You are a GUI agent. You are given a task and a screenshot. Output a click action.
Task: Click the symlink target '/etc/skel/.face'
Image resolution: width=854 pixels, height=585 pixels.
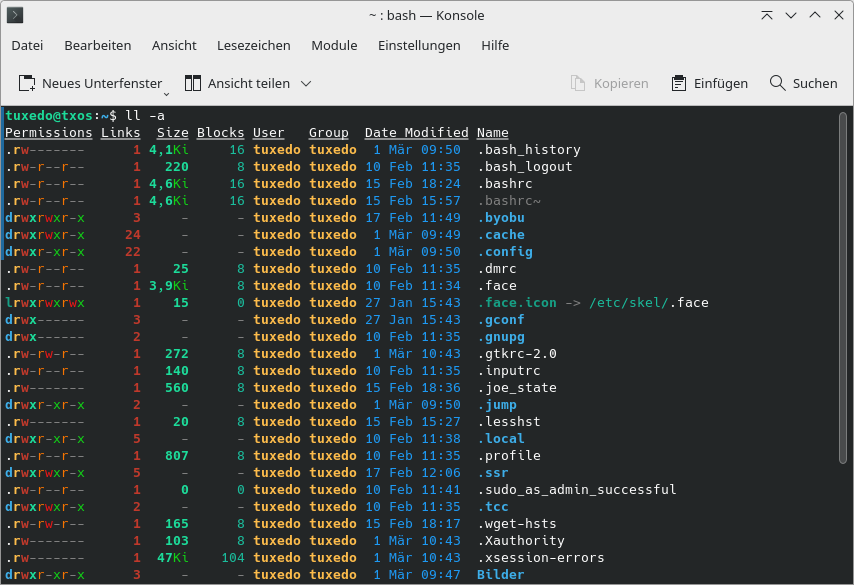coord(649,303)
